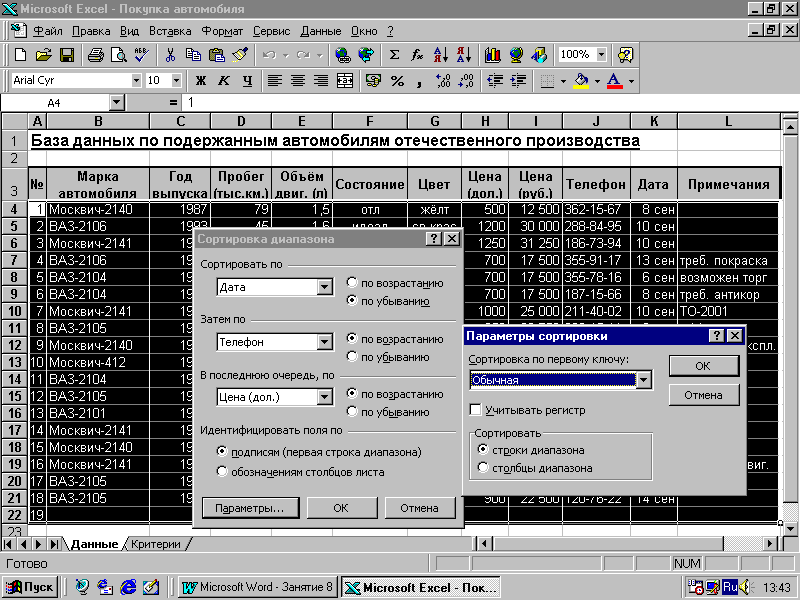Image resolution: width=800 pixels, height=600 pixels.
Task: Open the Office Assistant help icon
Action: coord(625,55)
